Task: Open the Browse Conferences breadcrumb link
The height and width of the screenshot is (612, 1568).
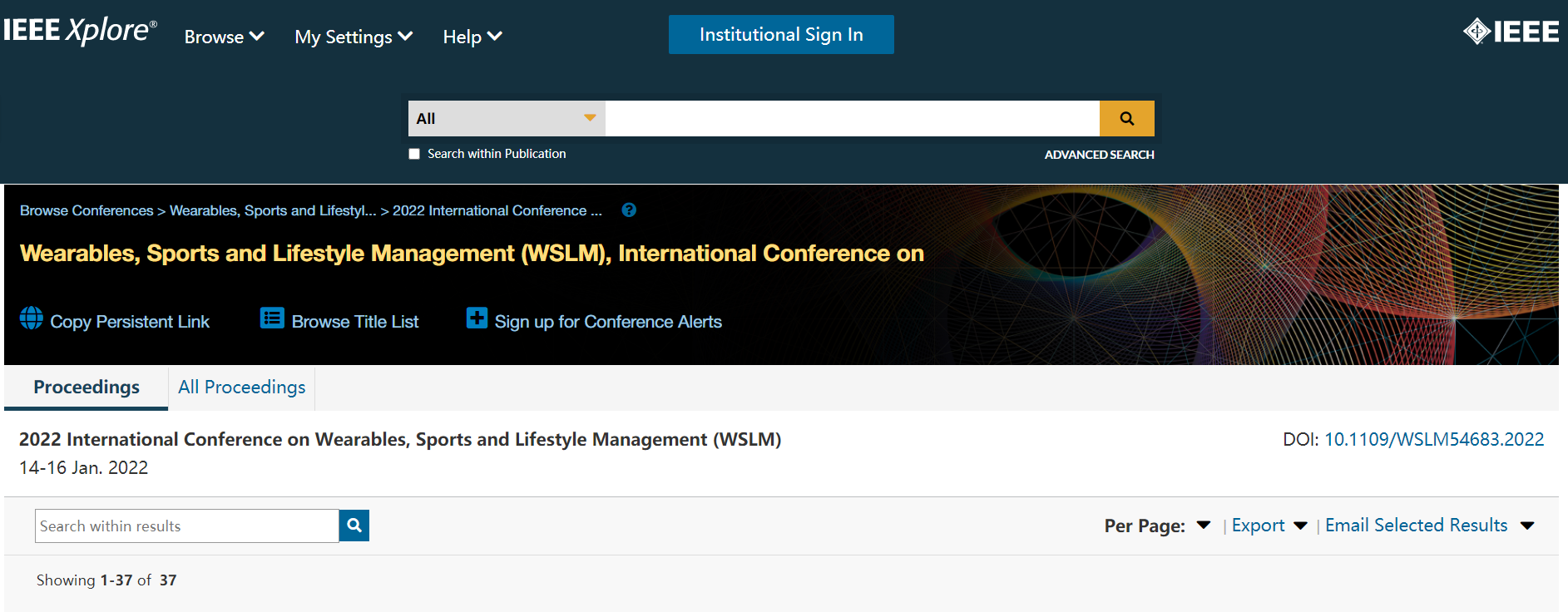Action: click(x=87, y=210)
